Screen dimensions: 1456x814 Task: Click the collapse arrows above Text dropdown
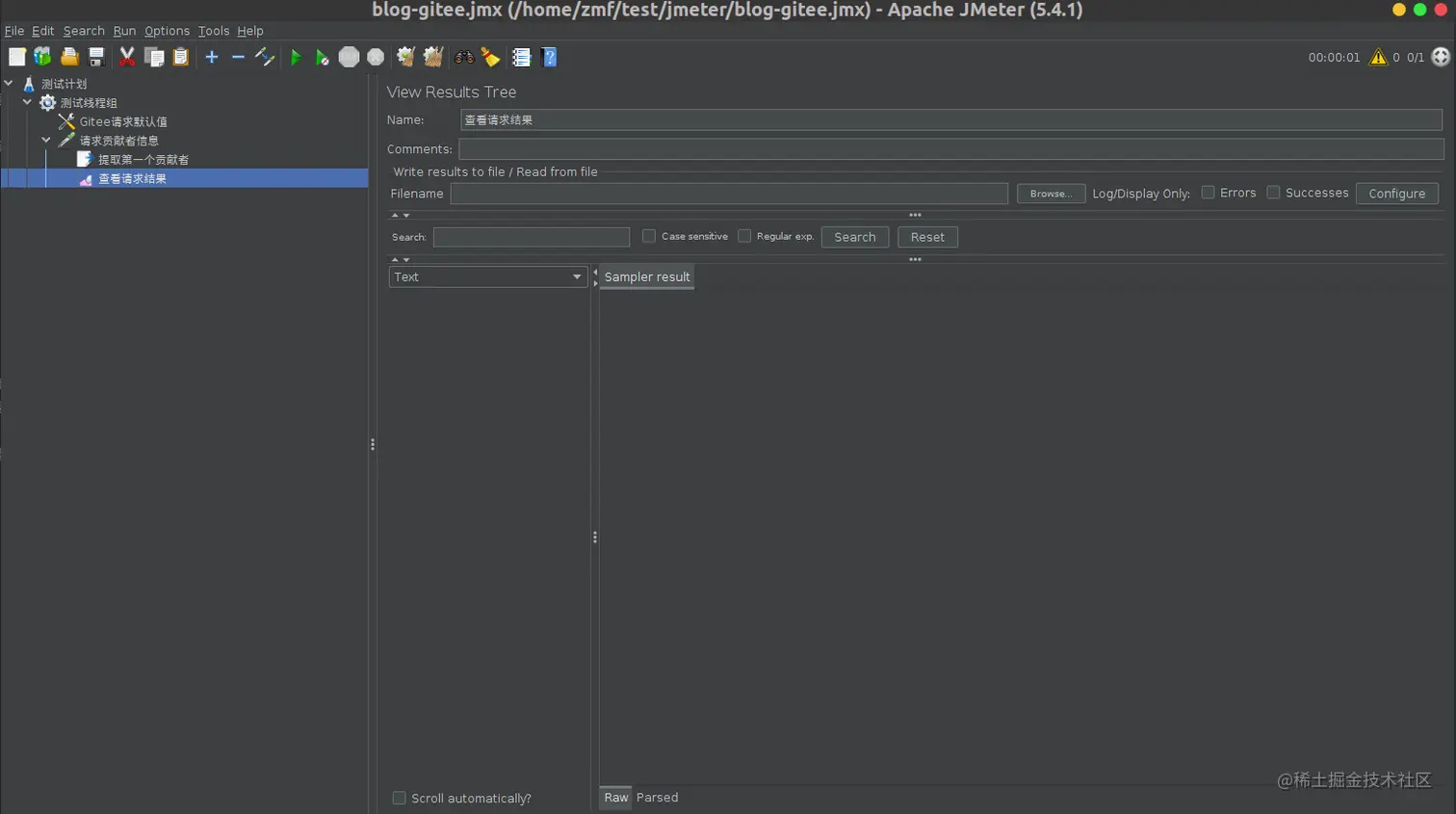(x=401, y=259)
